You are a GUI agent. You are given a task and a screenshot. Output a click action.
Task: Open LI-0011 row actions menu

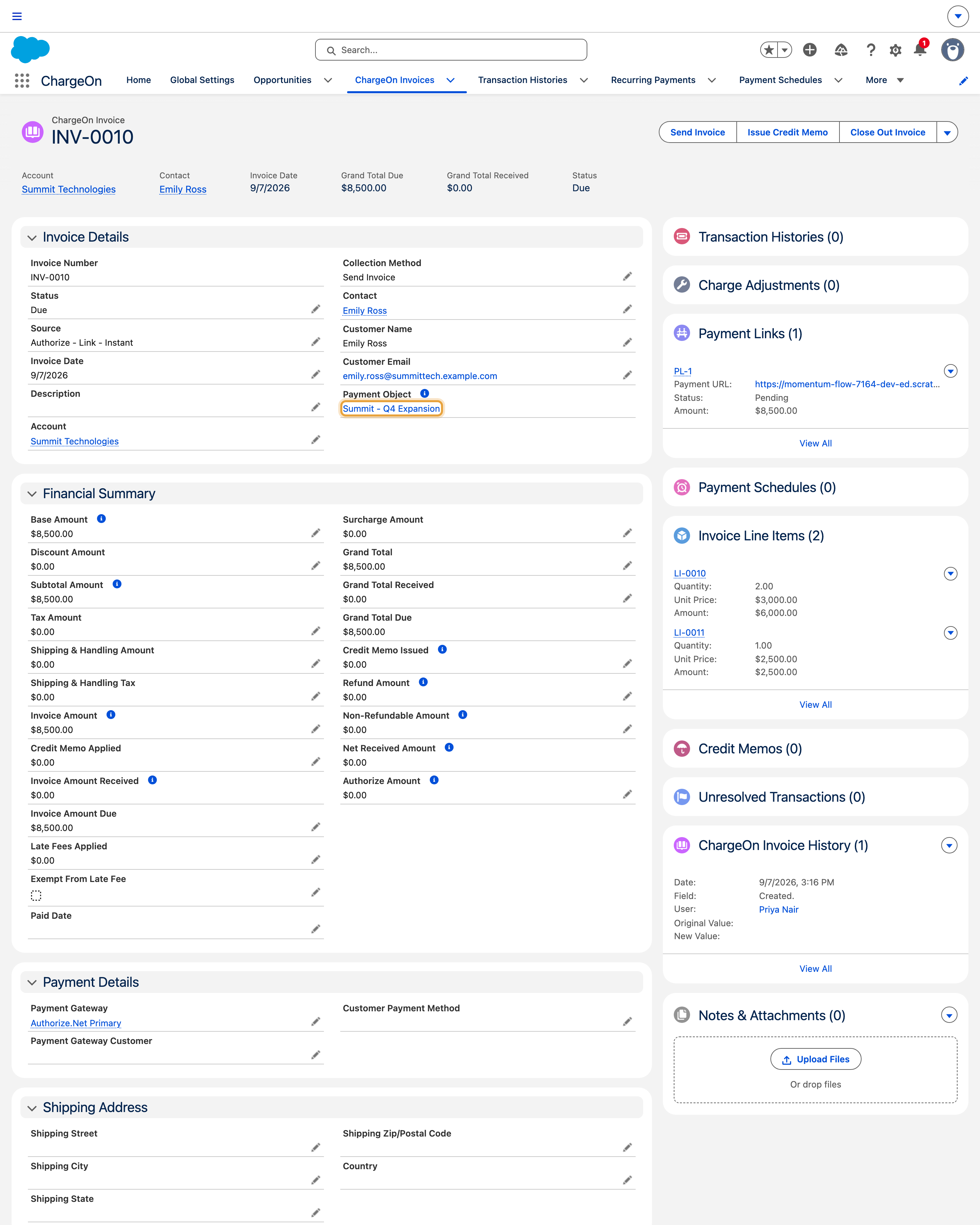950,633
